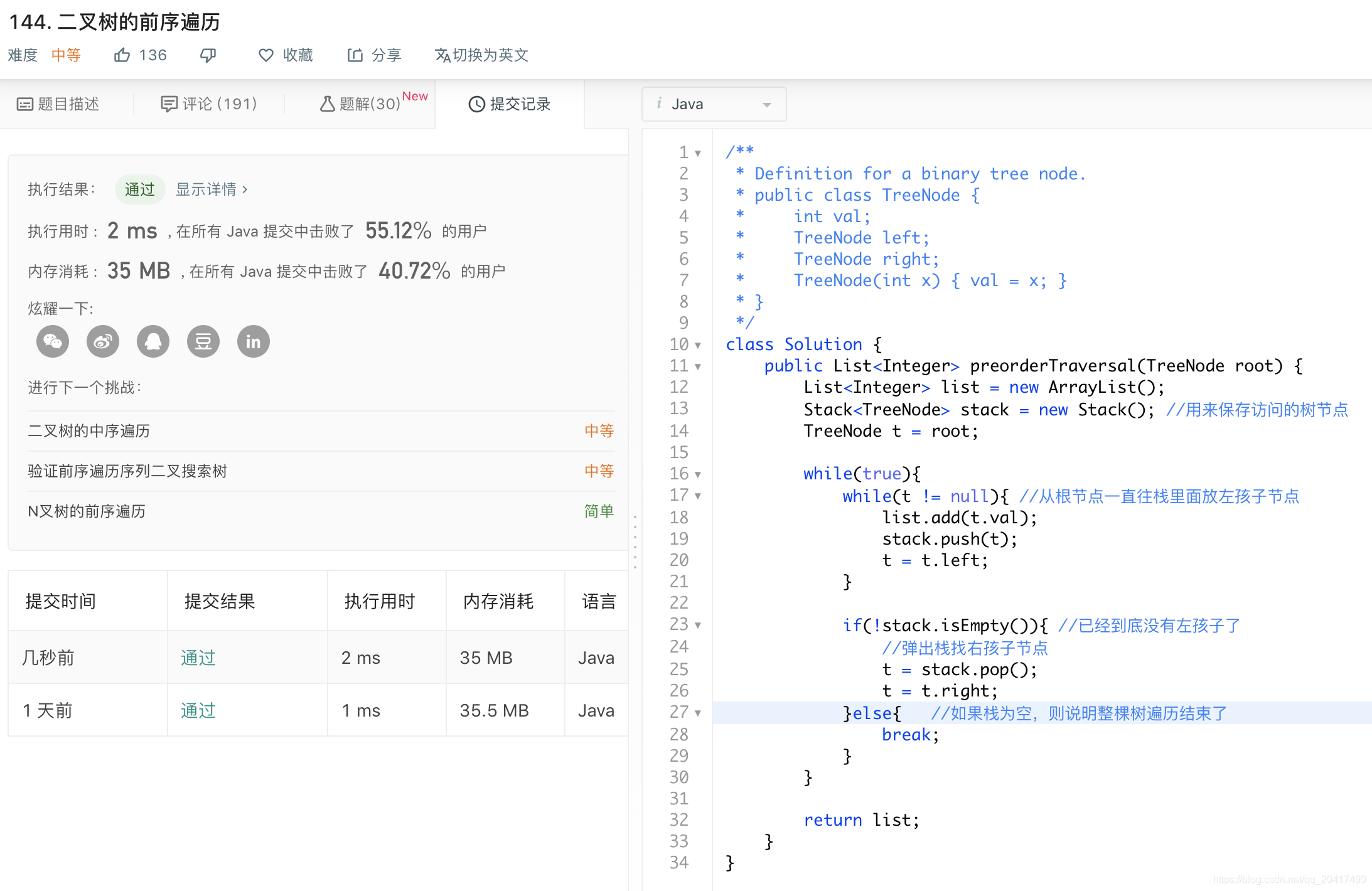Collapse the comment block fold on line 1

tap(698, 152)
